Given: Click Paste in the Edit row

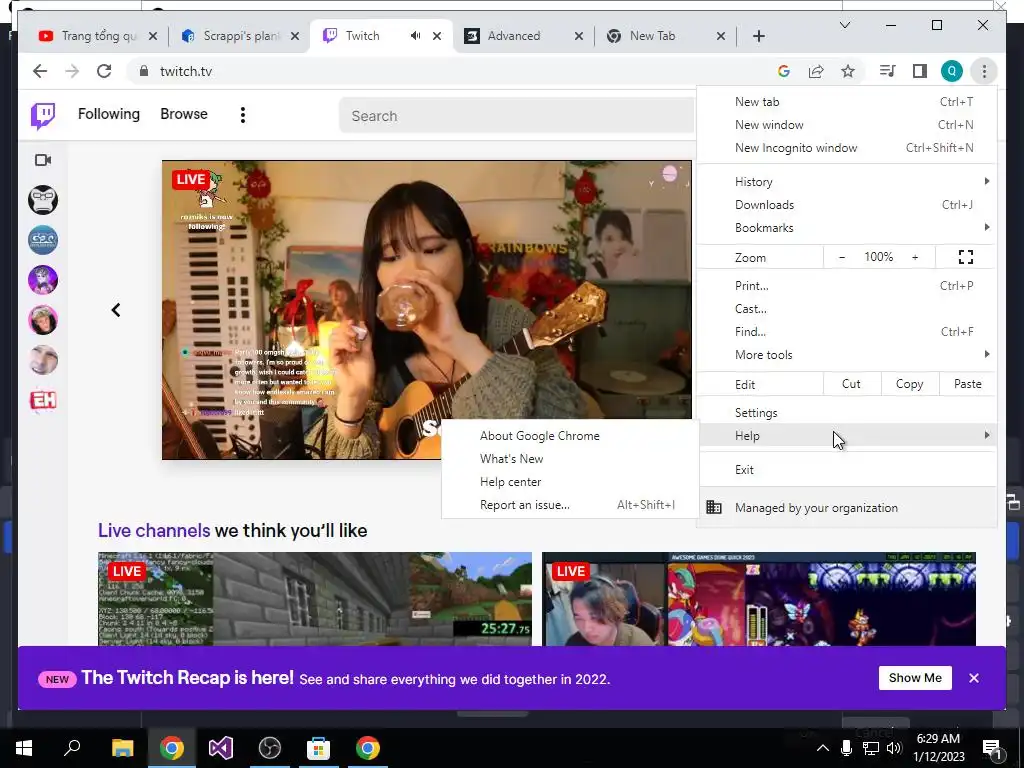Looking at the screenshot, I should coord(968,384).
